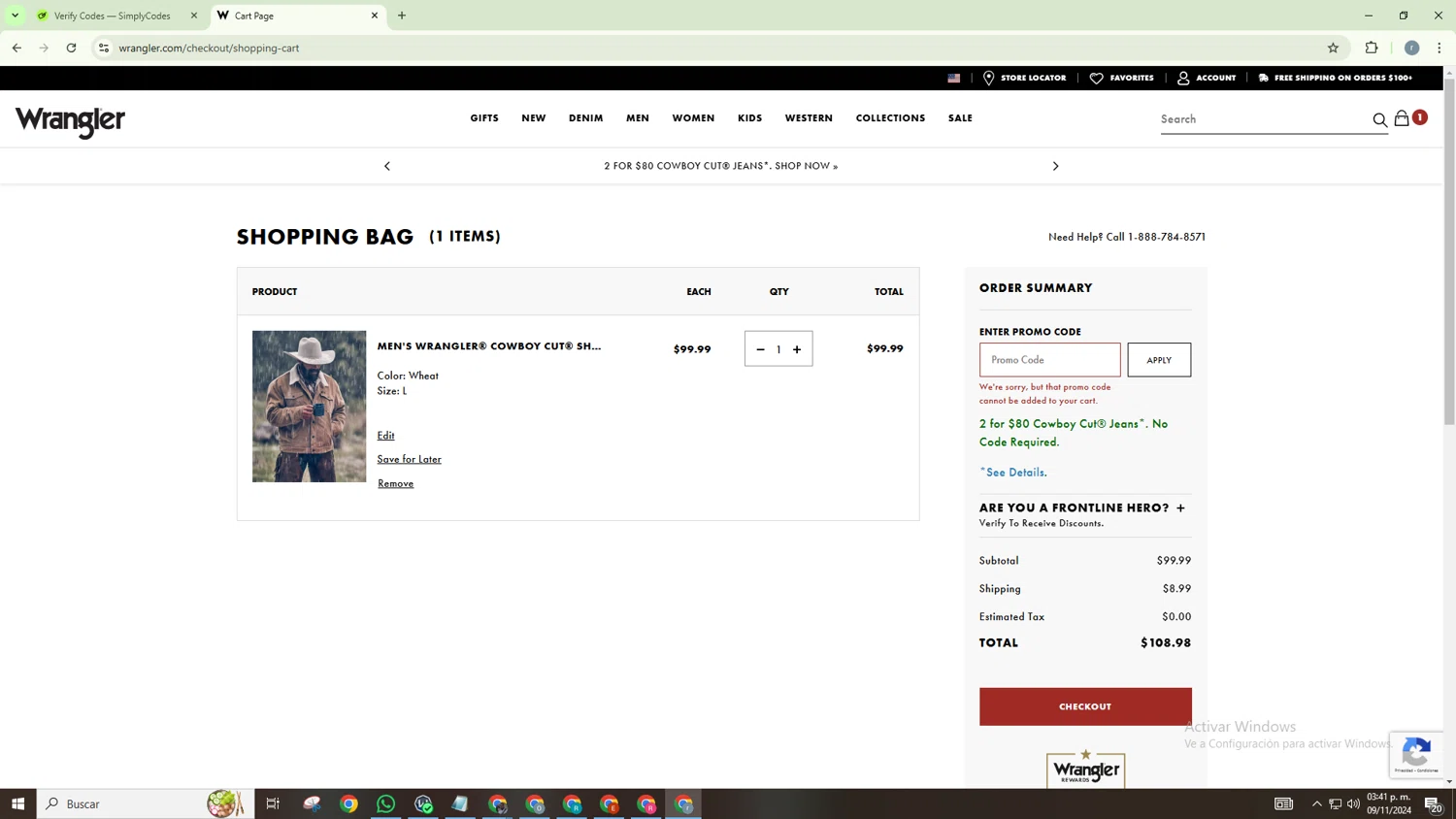View site information icon in address bar
Viewport: 1456px width, 819px height.
(x=104, y=48)
